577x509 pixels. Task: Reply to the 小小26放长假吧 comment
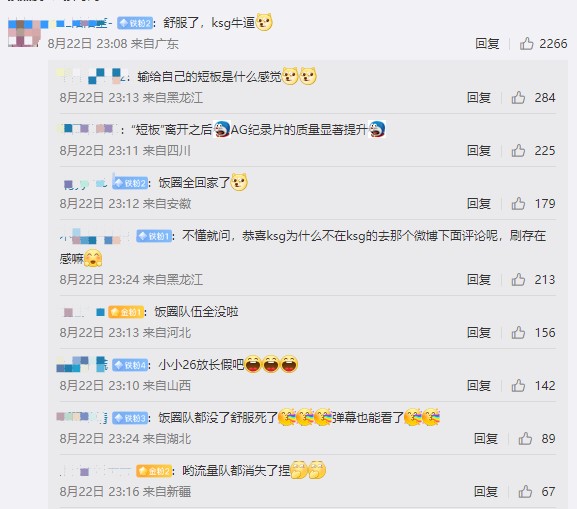479,386
